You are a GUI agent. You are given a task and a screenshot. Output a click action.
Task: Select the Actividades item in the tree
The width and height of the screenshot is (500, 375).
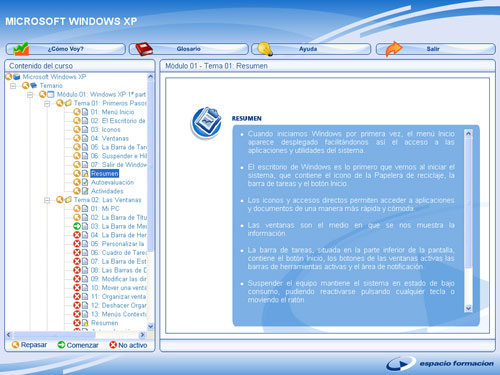107,191
